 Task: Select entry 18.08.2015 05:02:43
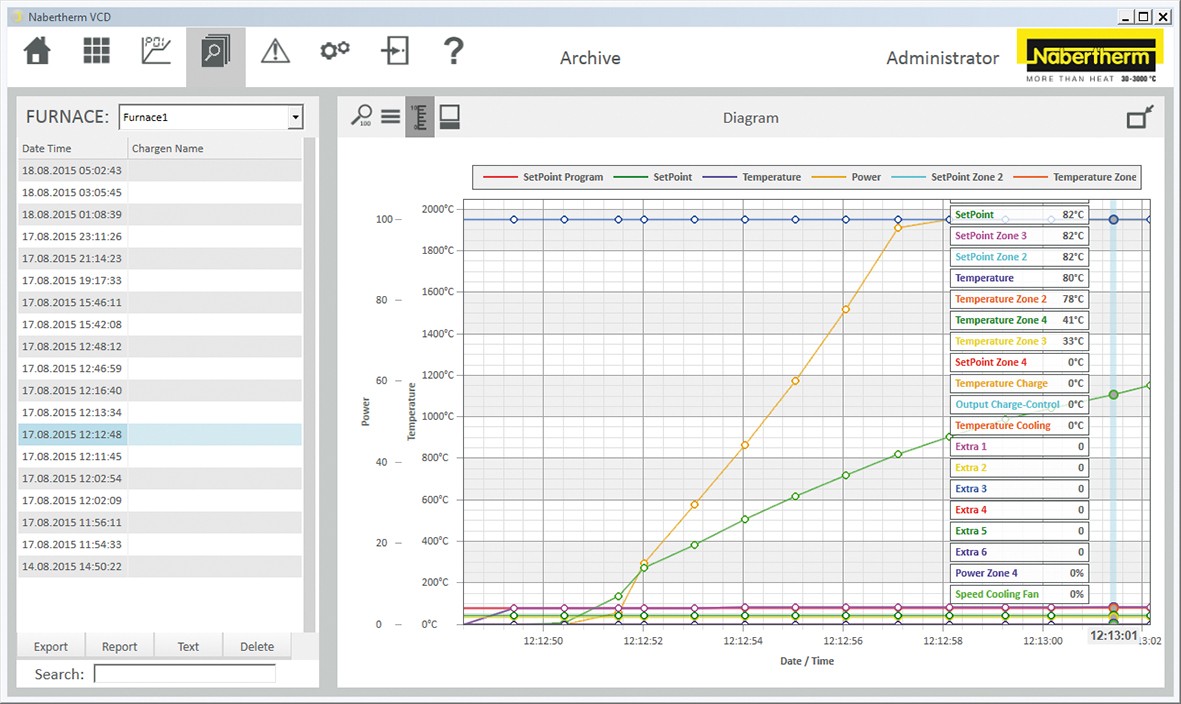(160, 170)
